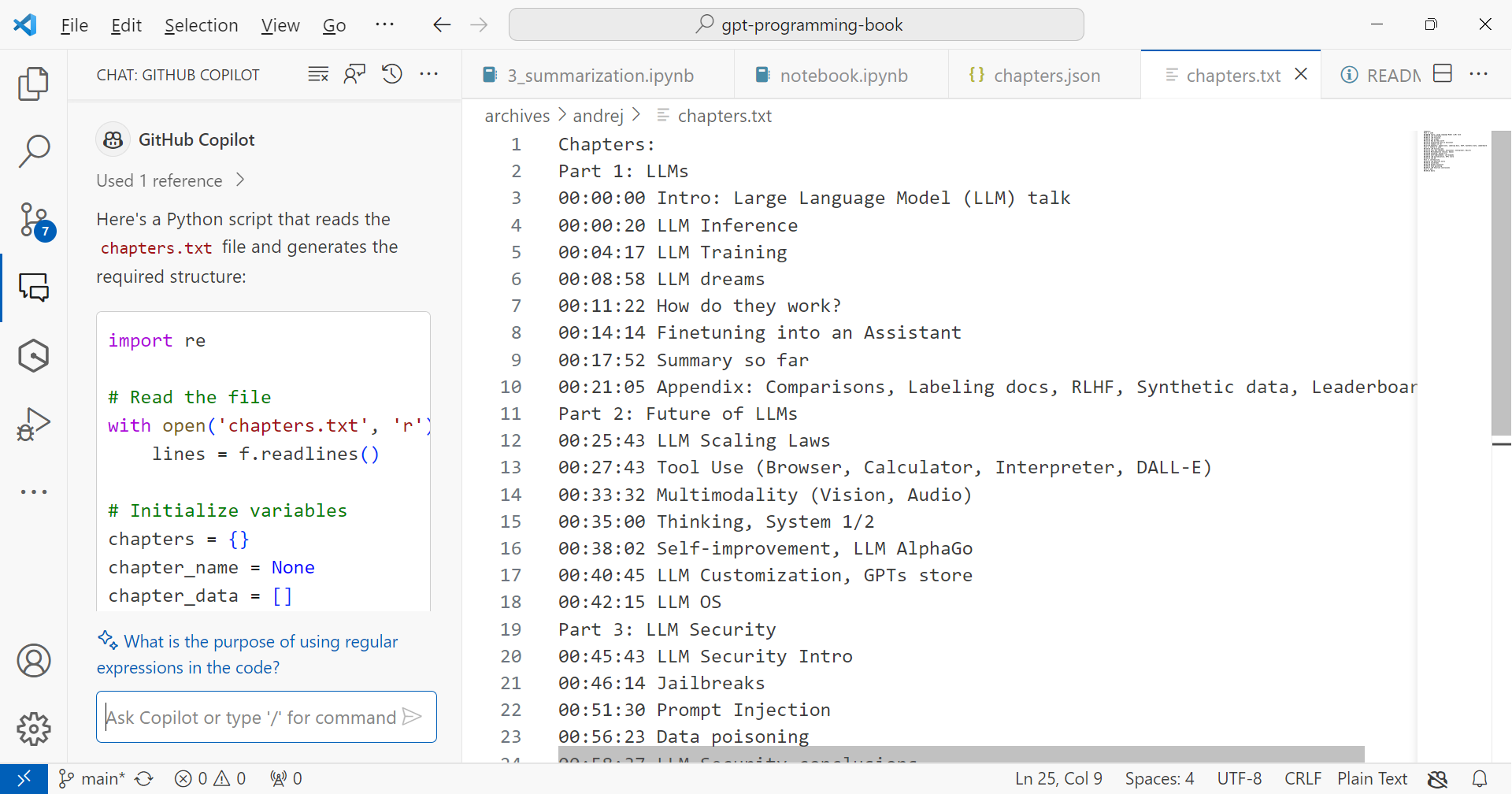Change end of line sequence CRLF
The height and width of the screenshot is (794, 1512).
pyautogui.click(x=1303, y=778)
